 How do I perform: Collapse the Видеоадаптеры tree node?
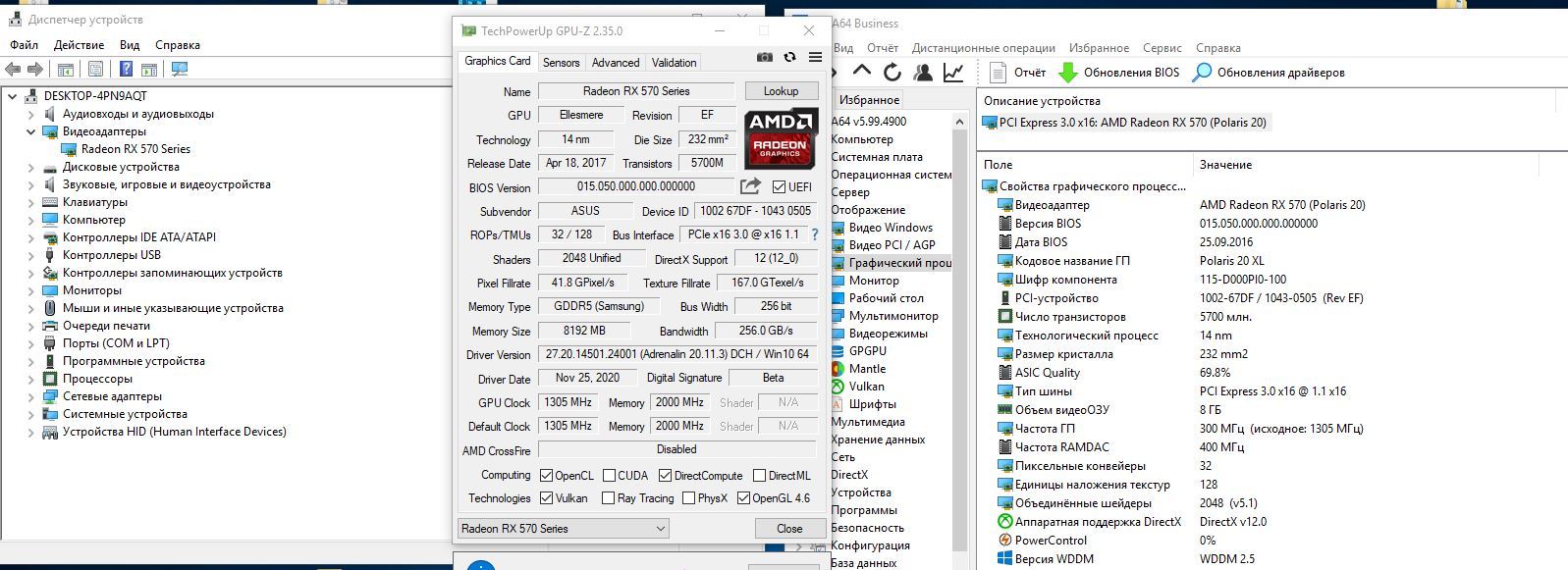[30, 131]
